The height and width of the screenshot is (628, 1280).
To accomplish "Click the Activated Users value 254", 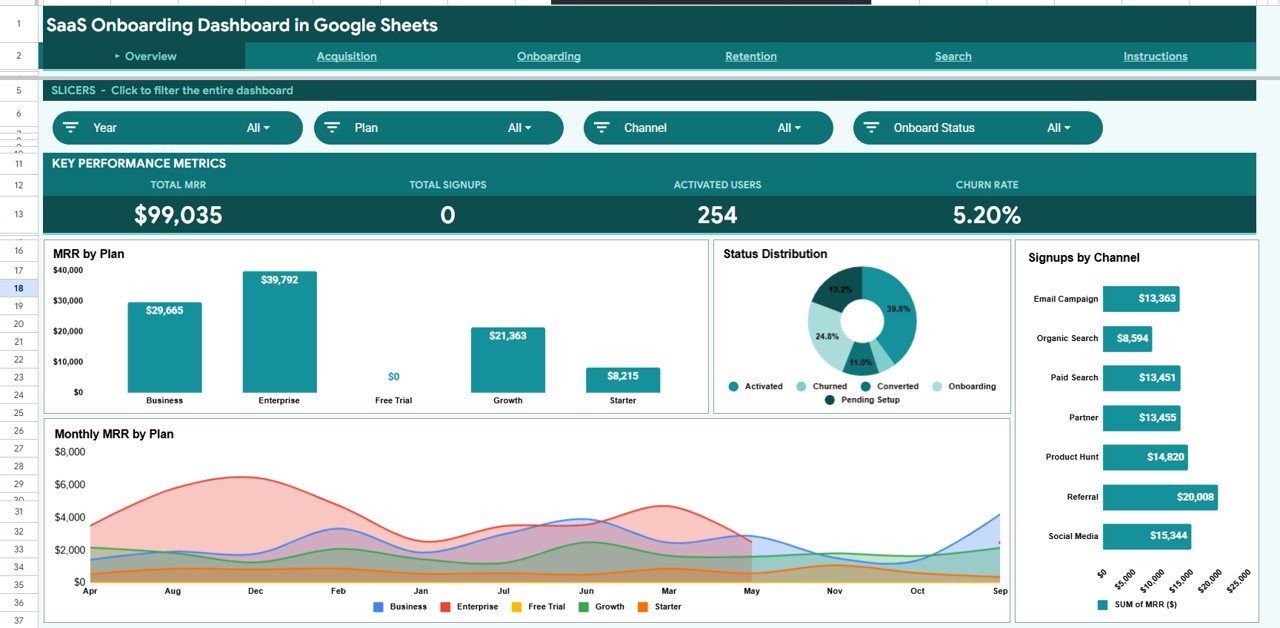I will click(x=717, y=215).
